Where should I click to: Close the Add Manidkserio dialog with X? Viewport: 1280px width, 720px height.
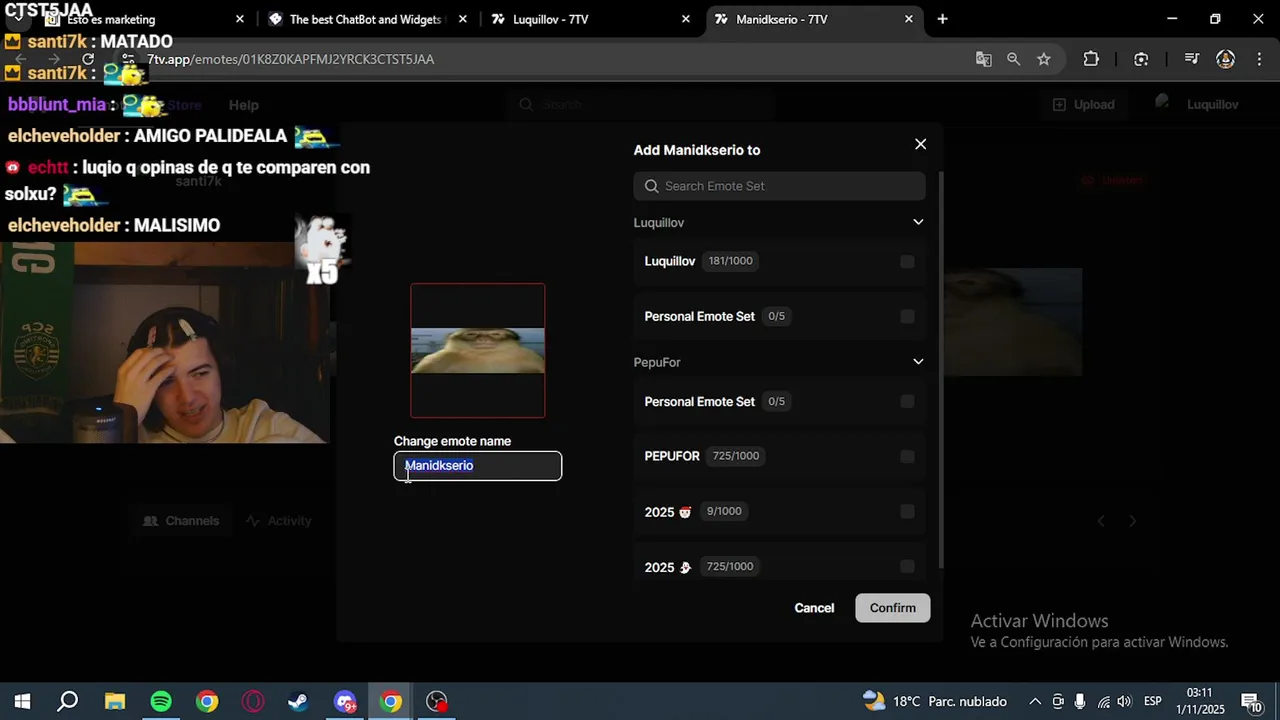920,144
